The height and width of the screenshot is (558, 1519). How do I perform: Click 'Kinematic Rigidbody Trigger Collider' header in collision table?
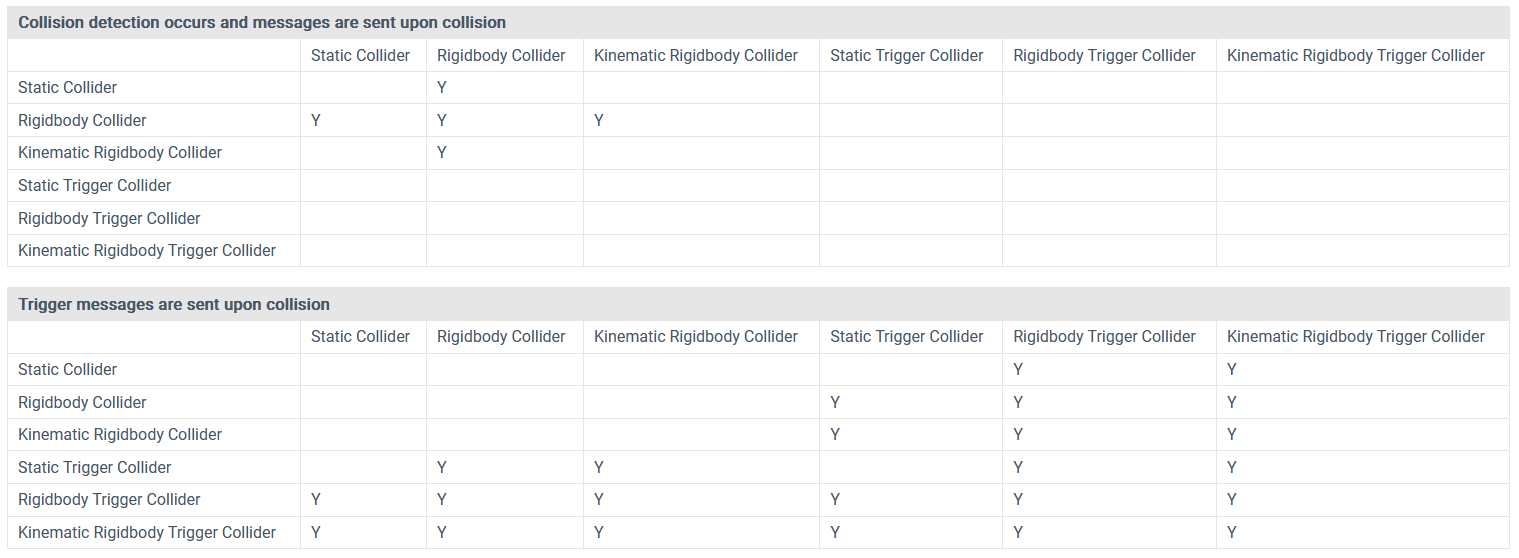1356,56
